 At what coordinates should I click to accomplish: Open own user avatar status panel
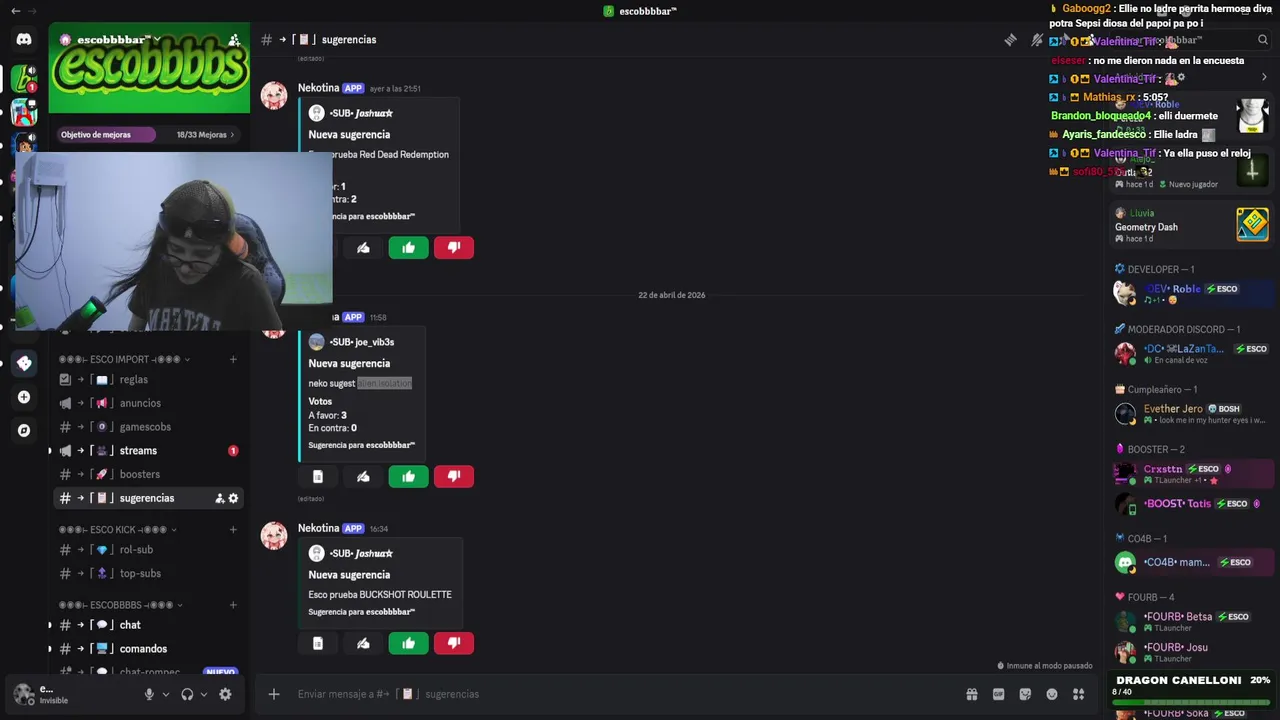pyautogui.click(x=24, y=693)
